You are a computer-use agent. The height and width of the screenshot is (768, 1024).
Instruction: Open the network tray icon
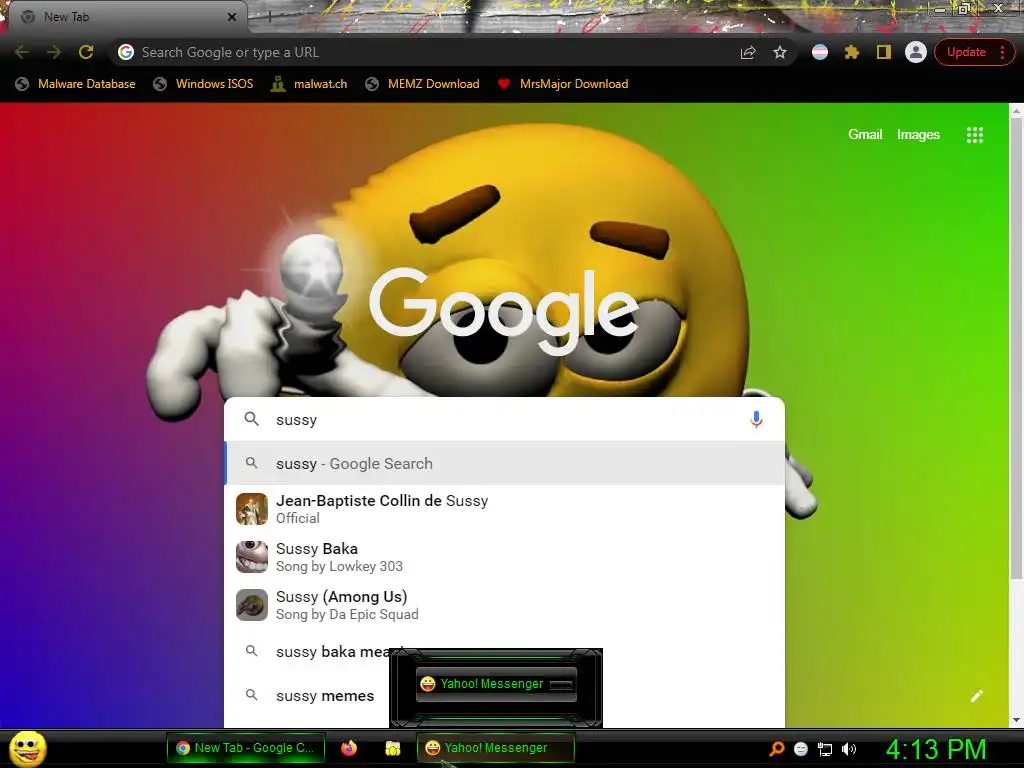[x=825, y=749]
